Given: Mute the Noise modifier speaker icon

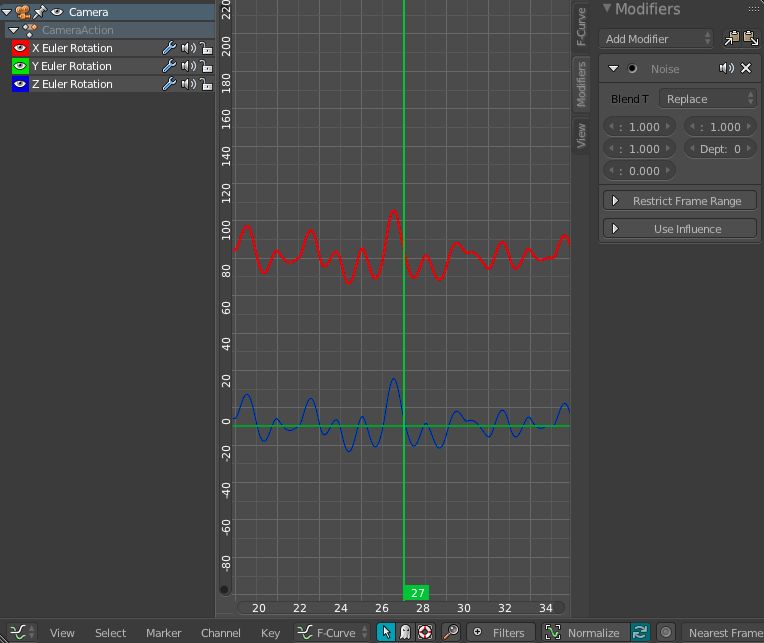Looking at the screenshot, I should tap(726, 68).
